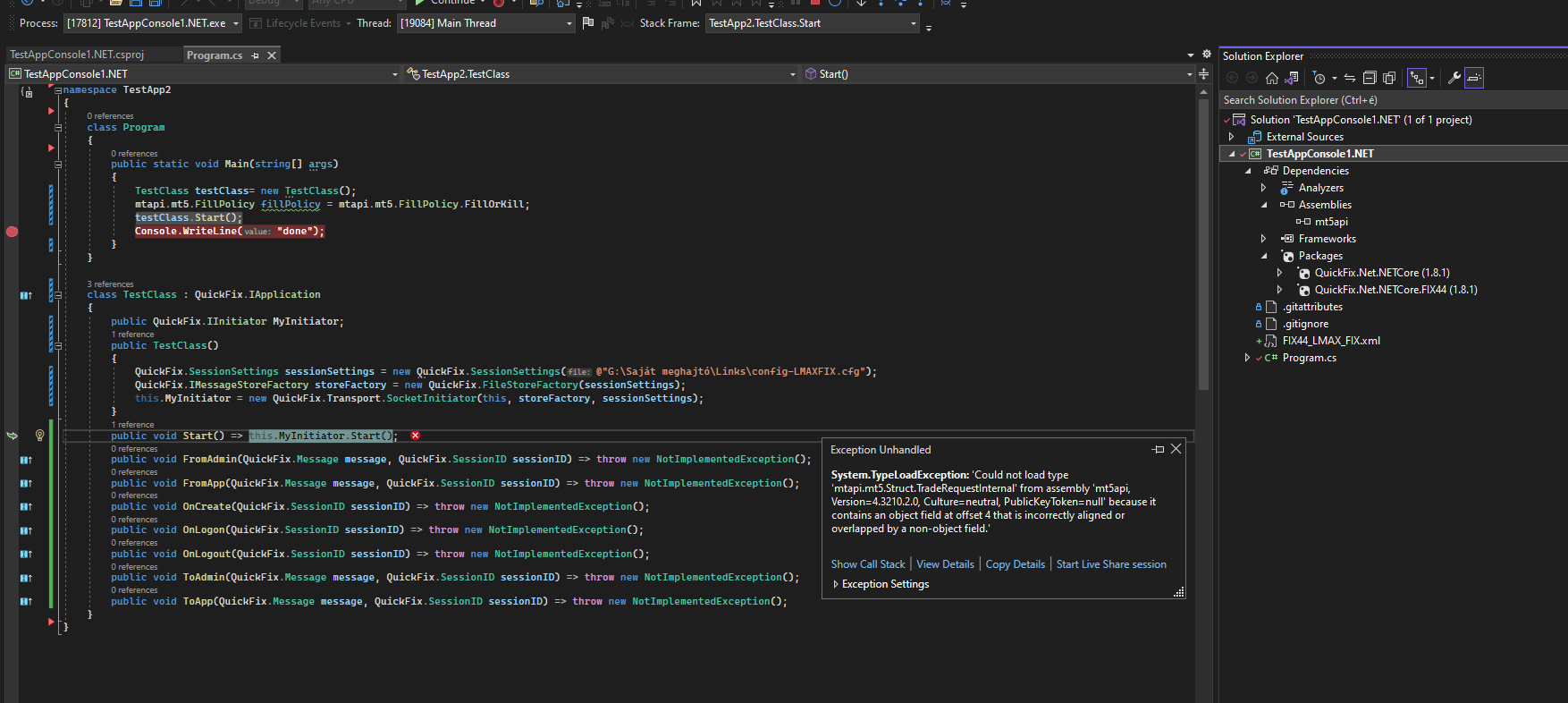Click the editor window settings gear icon
1568x703 pixels.
1206,55
